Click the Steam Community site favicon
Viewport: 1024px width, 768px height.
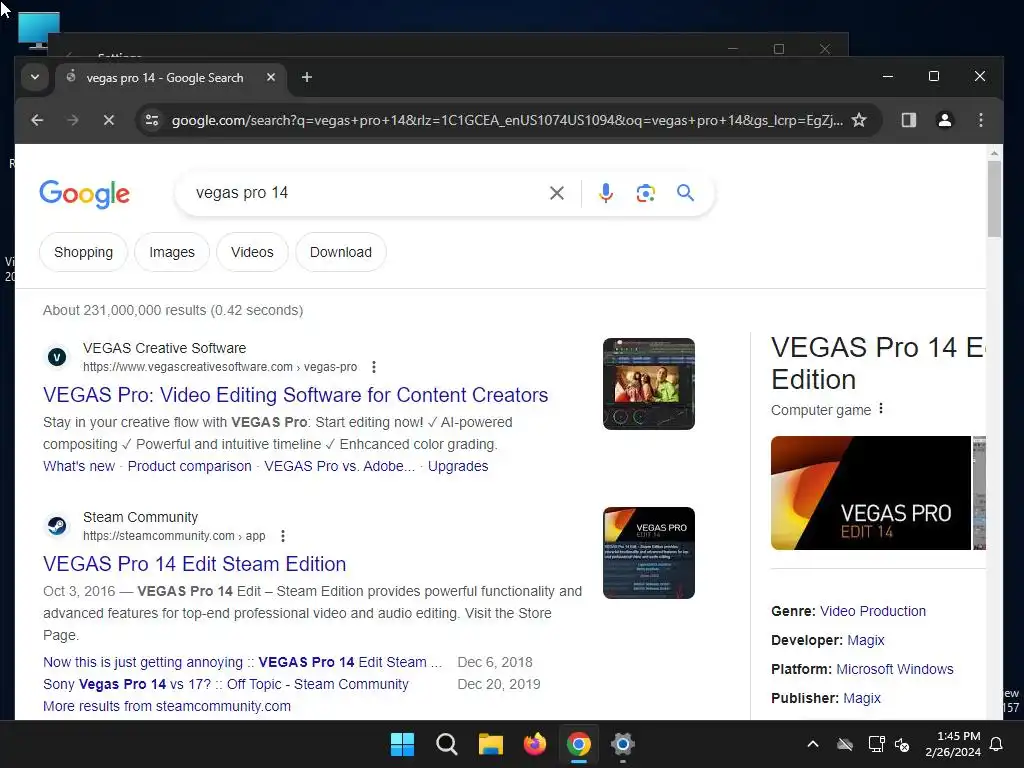click(57, 526)
